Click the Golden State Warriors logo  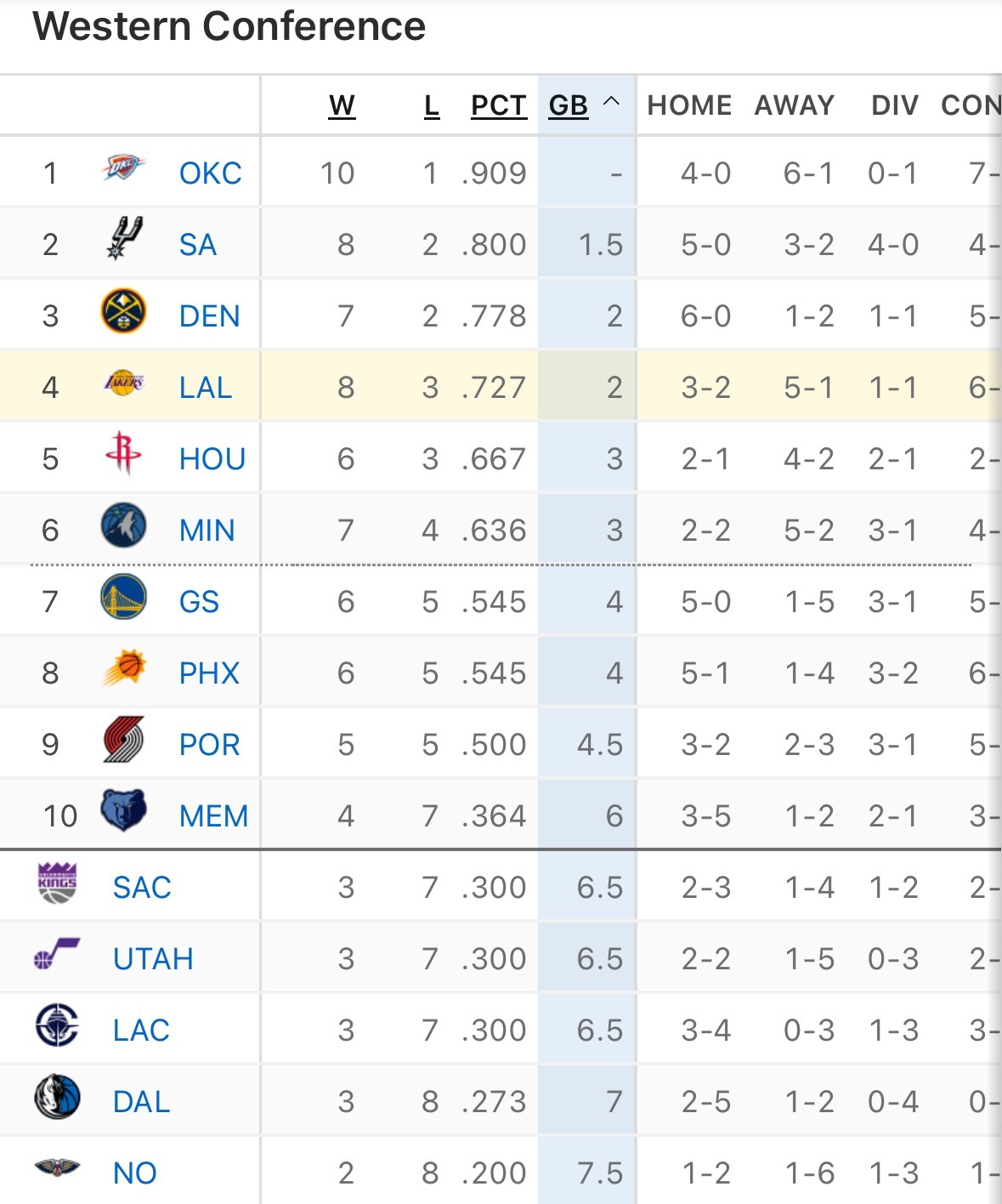pyautogui.click(x=123, y=597)
